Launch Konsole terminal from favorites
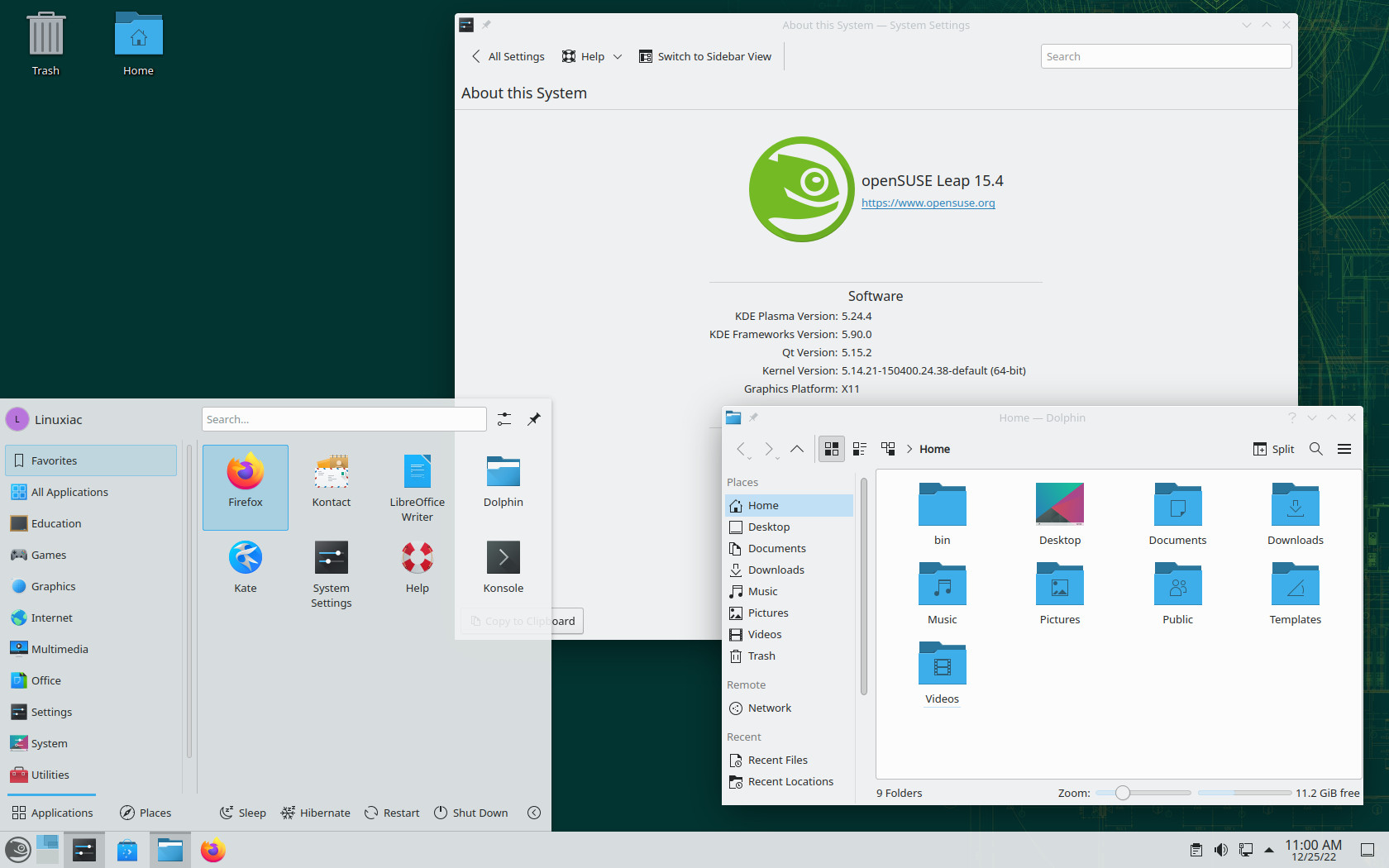Viewport: 1389px width, 868px height. click(504, 566)
